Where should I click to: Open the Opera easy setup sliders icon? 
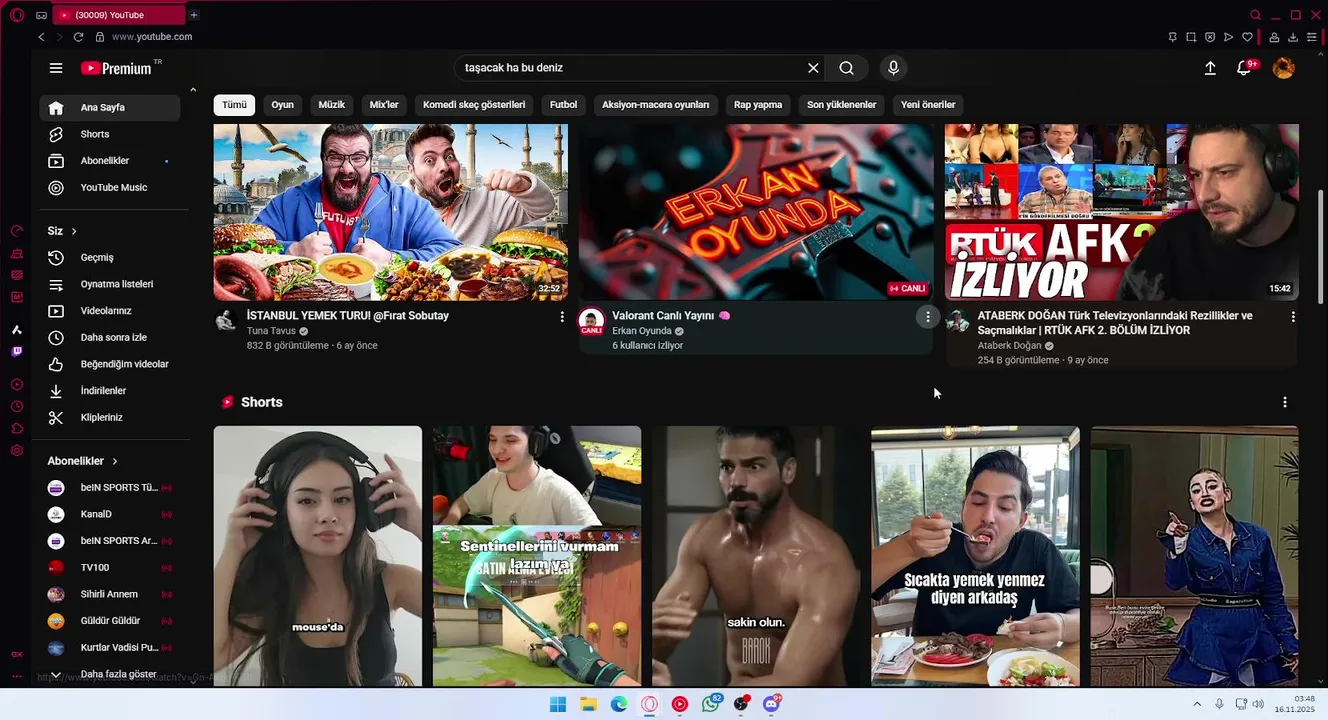(x=1312, y=37)
